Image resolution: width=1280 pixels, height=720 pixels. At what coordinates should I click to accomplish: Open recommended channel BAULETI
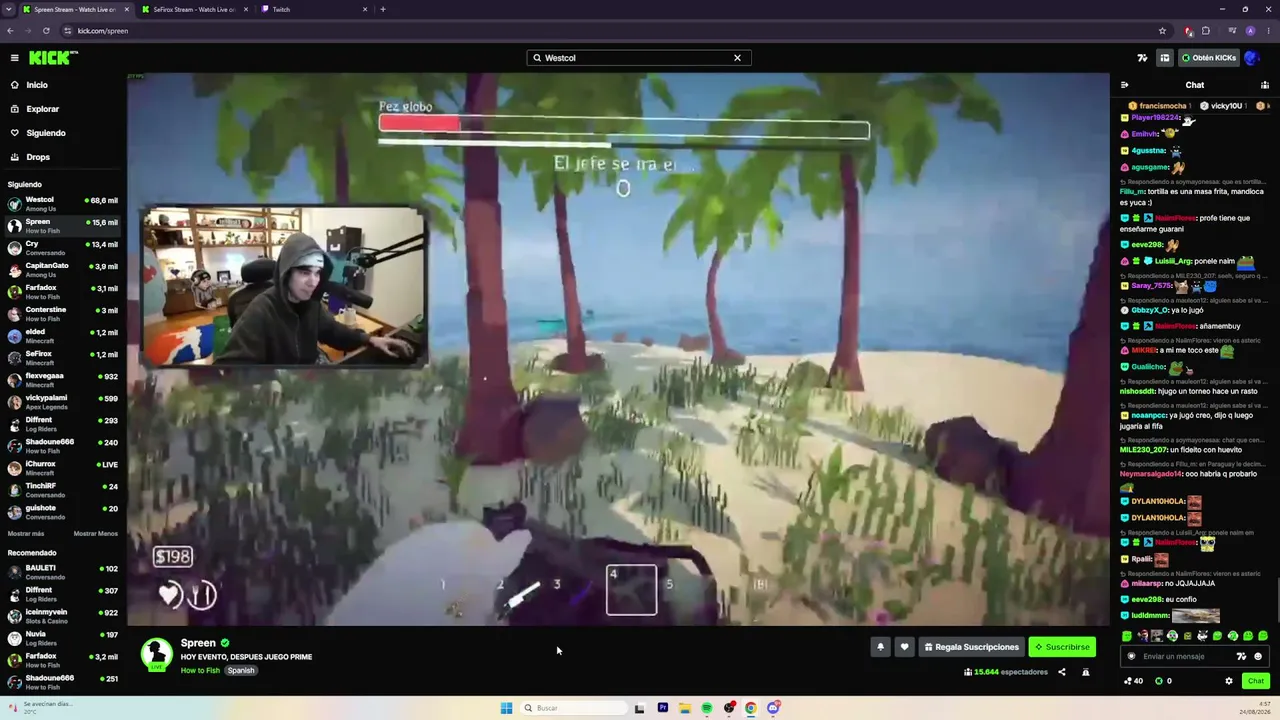(x=62, y=572)
